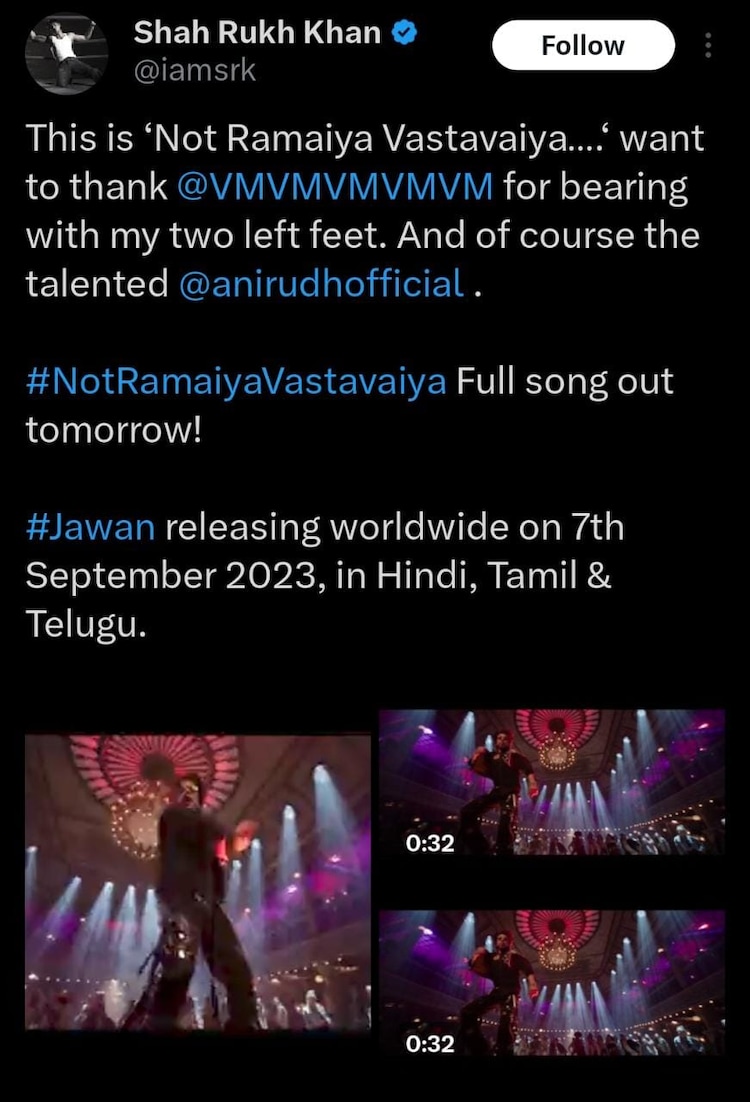
Task: Click the 'with my two left feet' sentence
Action: (x=206, y=235)
